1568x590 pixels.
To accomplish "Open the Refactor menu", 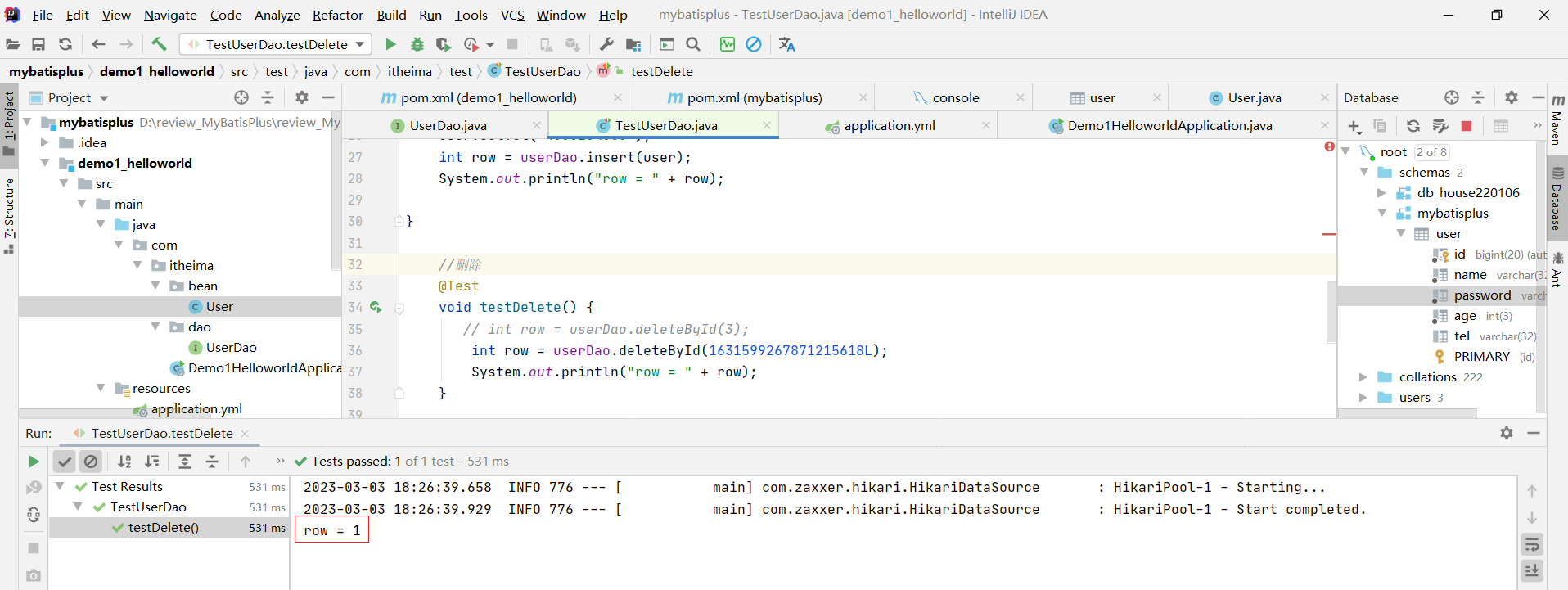I will coord(337,15).
